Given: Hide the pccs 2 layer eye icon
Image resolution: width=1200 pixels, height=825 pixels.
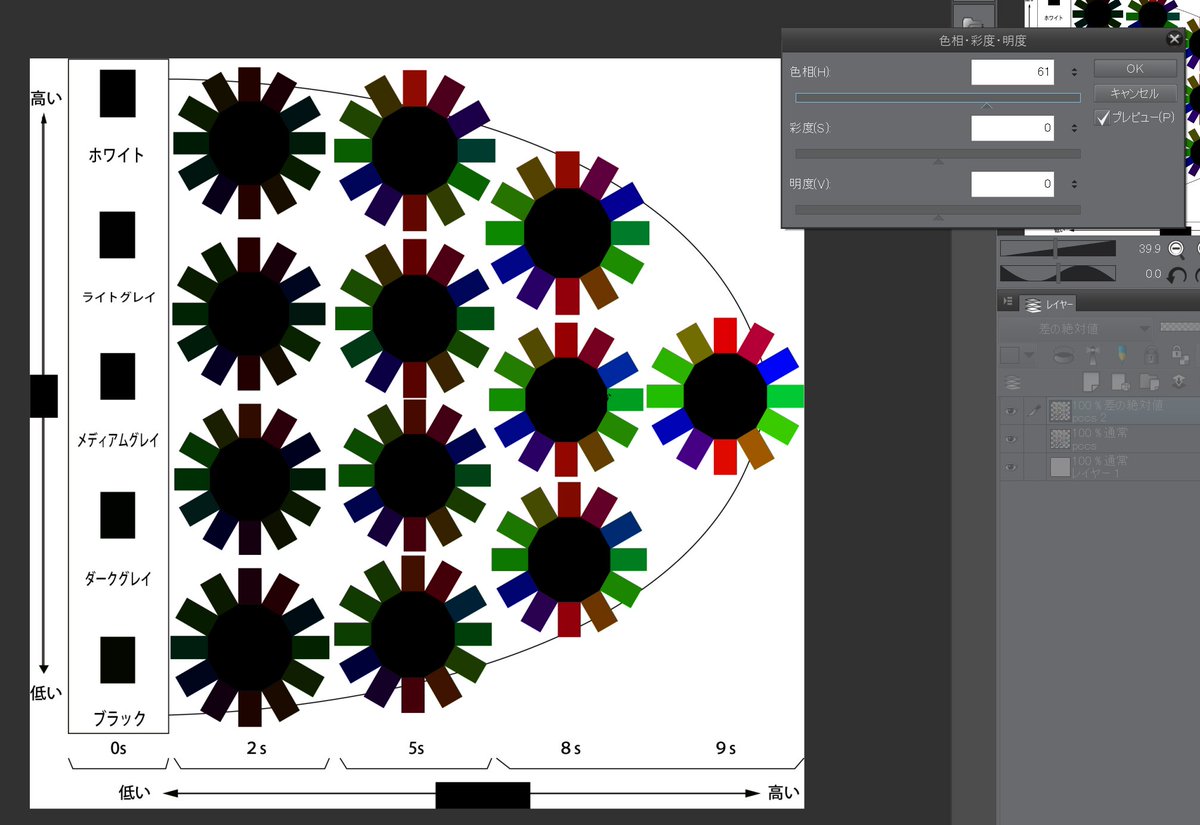Looking at the screenshot, I should tap(1011, 411).
